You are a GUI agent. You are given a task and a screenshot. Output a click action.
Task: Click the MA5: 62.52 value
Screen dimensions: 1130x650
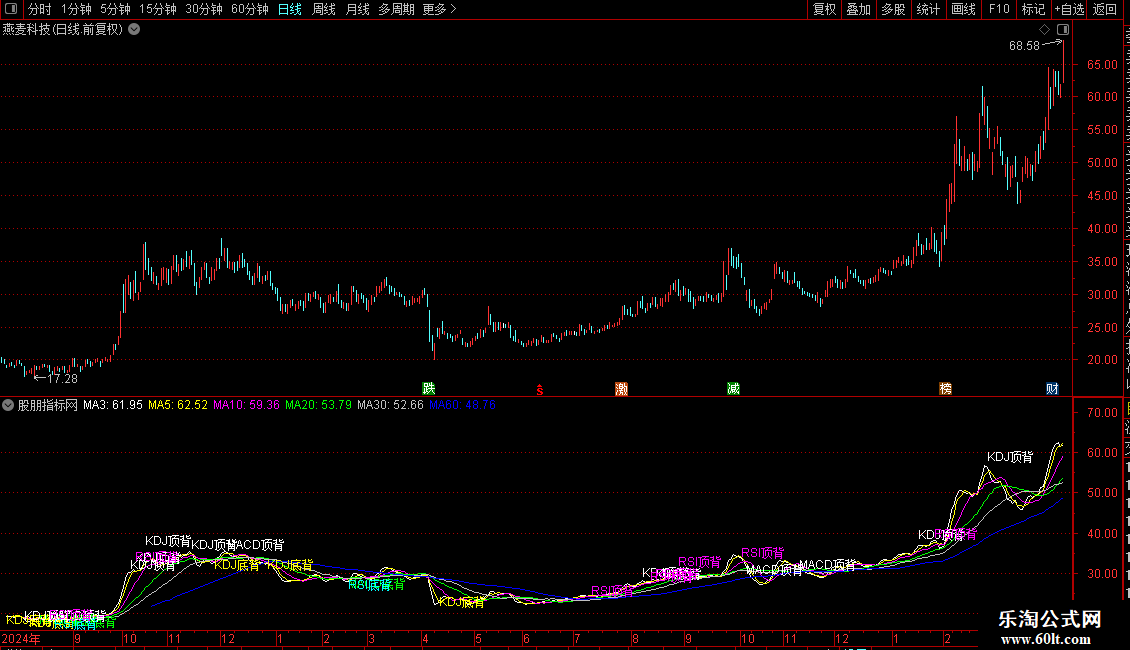pos(177,405)
